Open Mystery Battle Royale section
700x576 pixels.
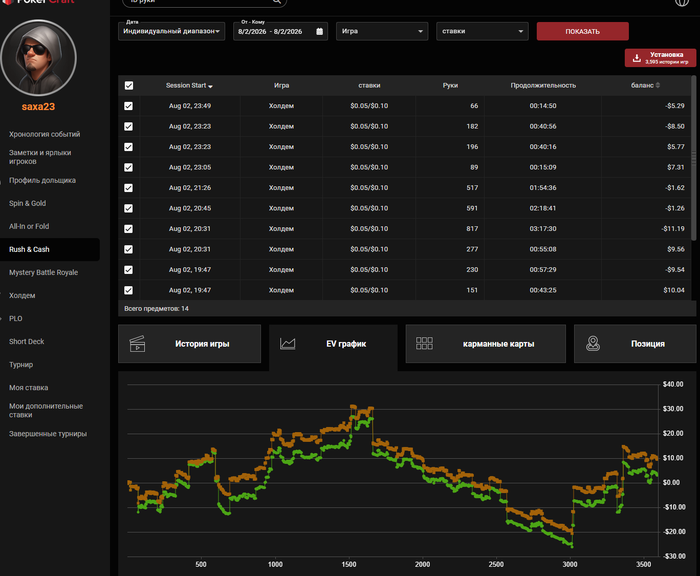click(43, 272)
